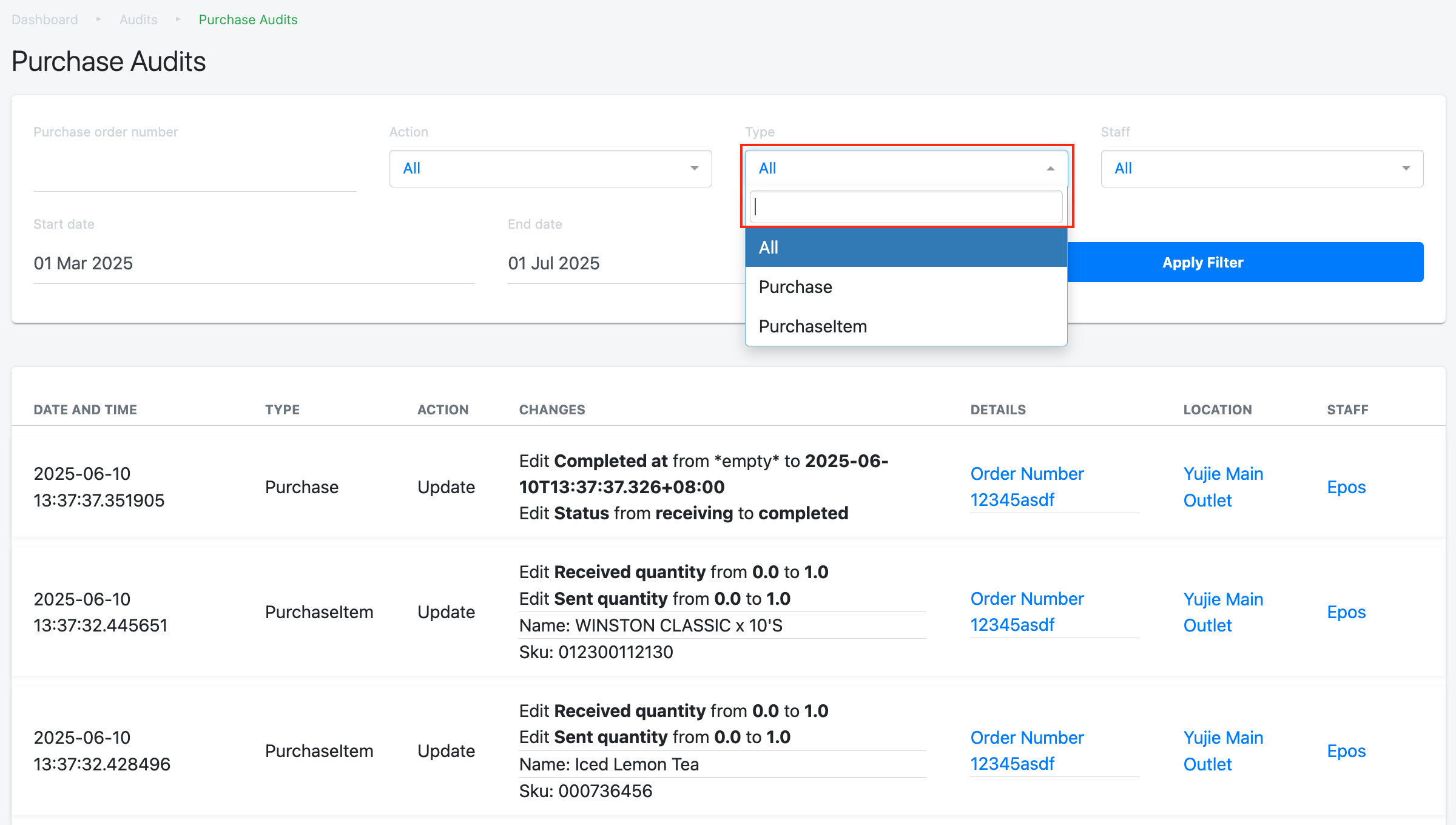1456x825 pixels.
Task: Select Purchase option in Type list
Action: click(905, 287)
